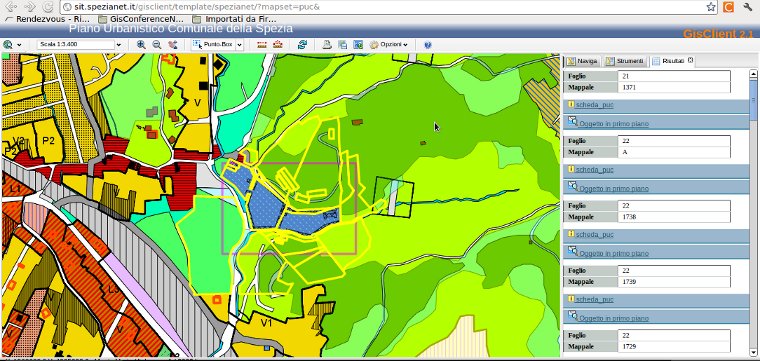
Task: Click the refresh map icon
Action: (302, 45)
